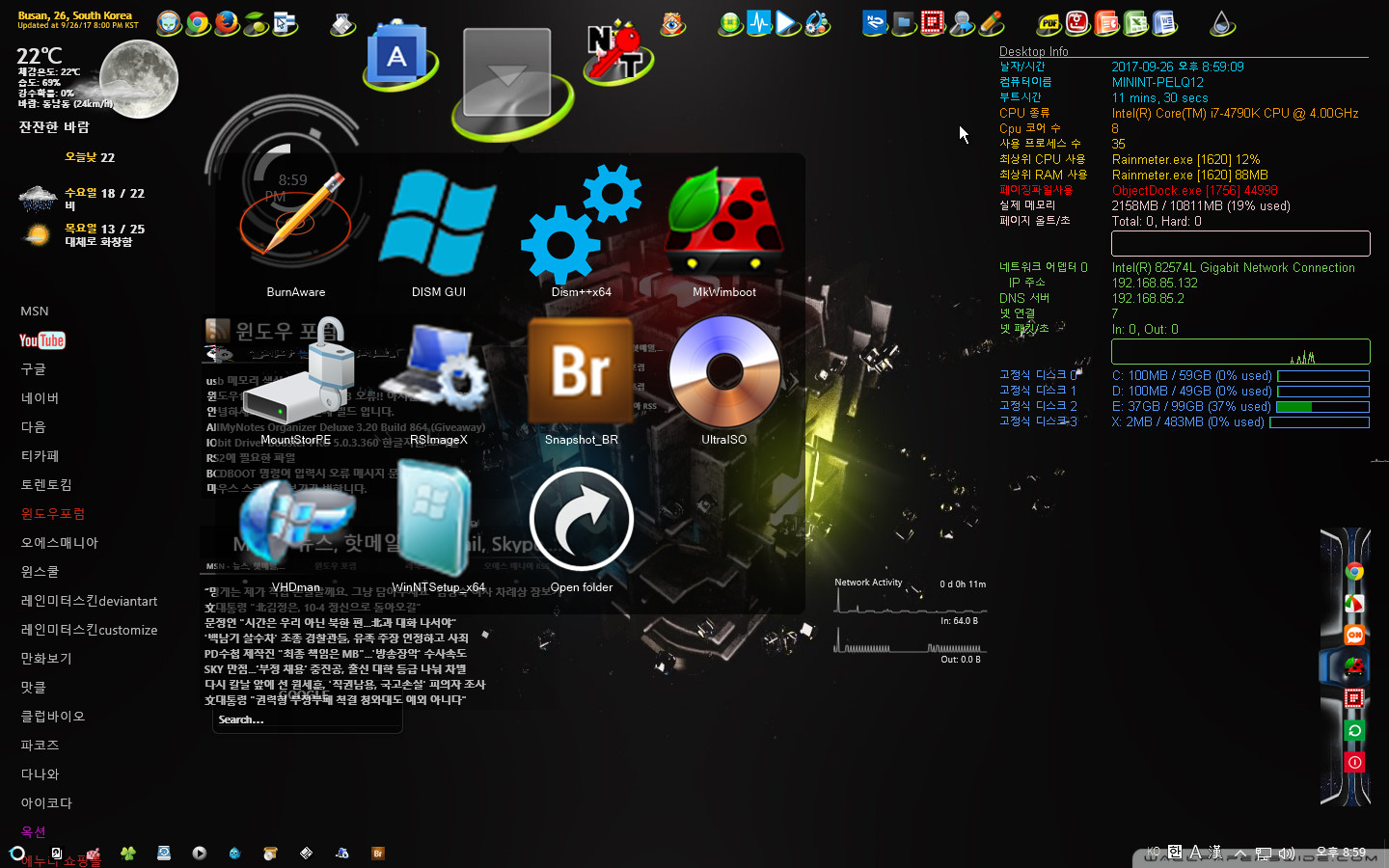Click the Network Activity graph widget
This screenshot has width=1389, height=868.
coord(911,621)
